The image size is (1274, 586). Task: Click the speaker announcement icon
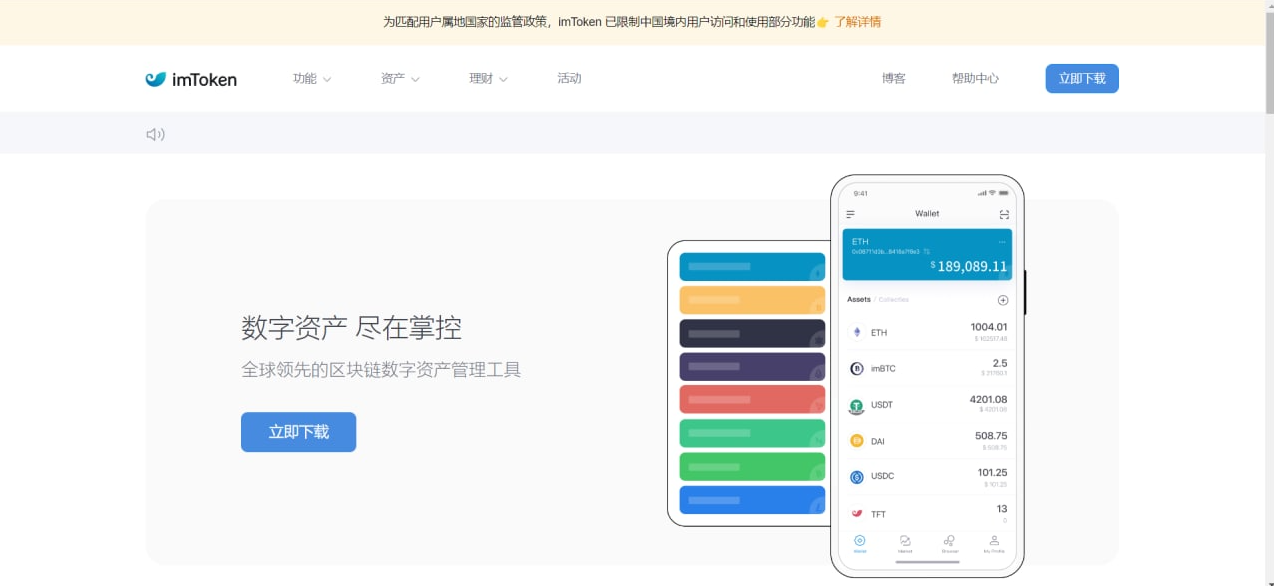click(x=155, y=134)
